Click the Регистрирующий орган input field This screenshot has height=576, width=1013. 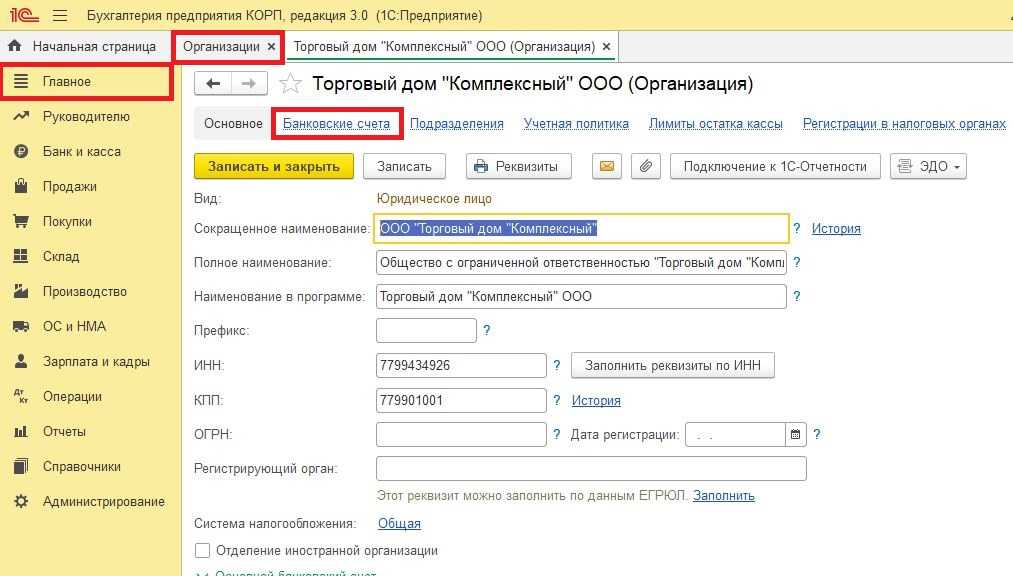[591, 469]
